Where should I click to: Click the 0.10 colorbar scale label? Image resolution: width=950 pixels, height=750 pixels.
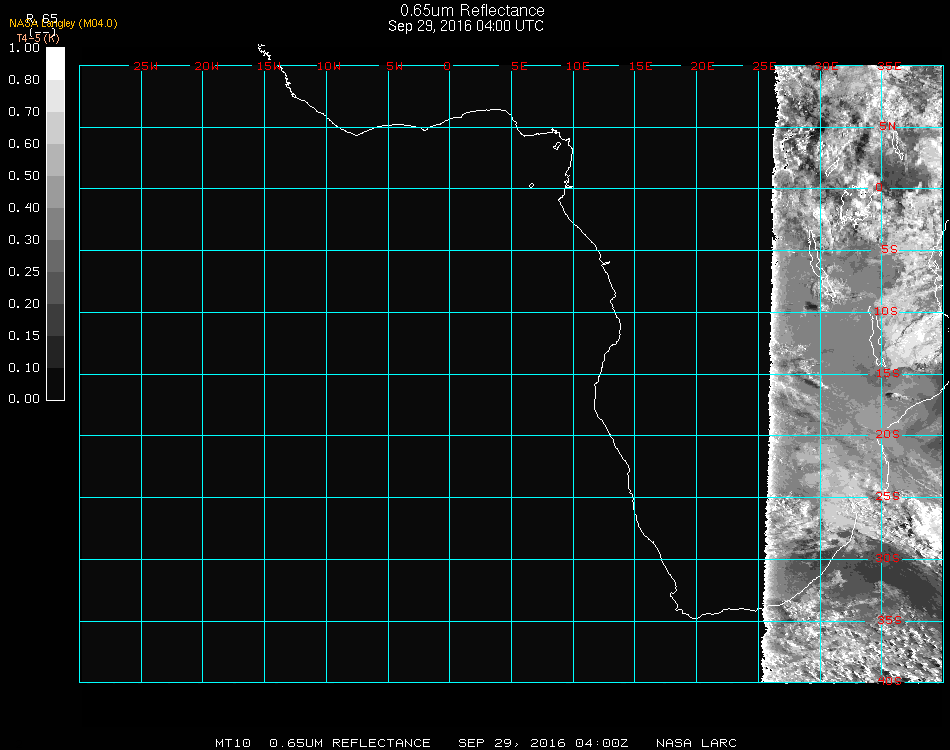(23, 368)
